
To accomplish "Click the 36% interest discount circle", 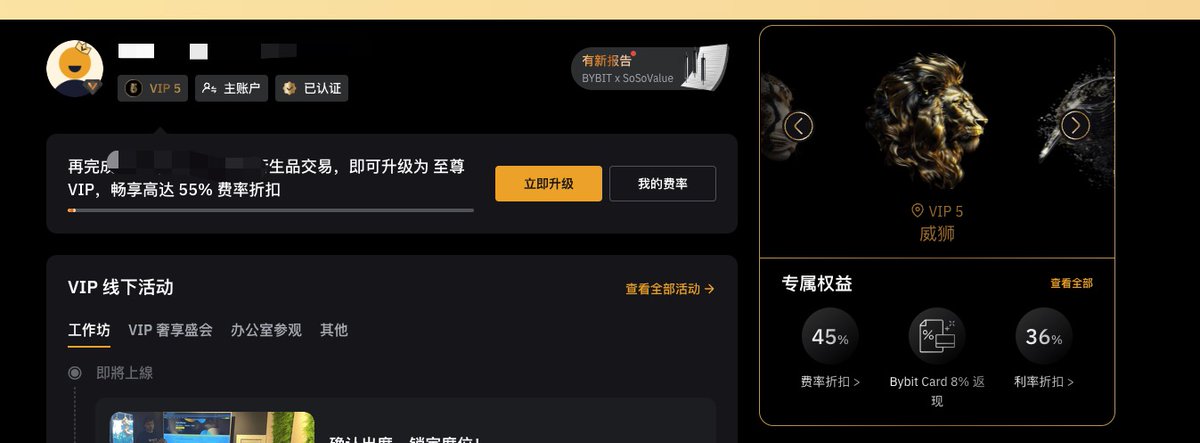I will coord(1044,336).
